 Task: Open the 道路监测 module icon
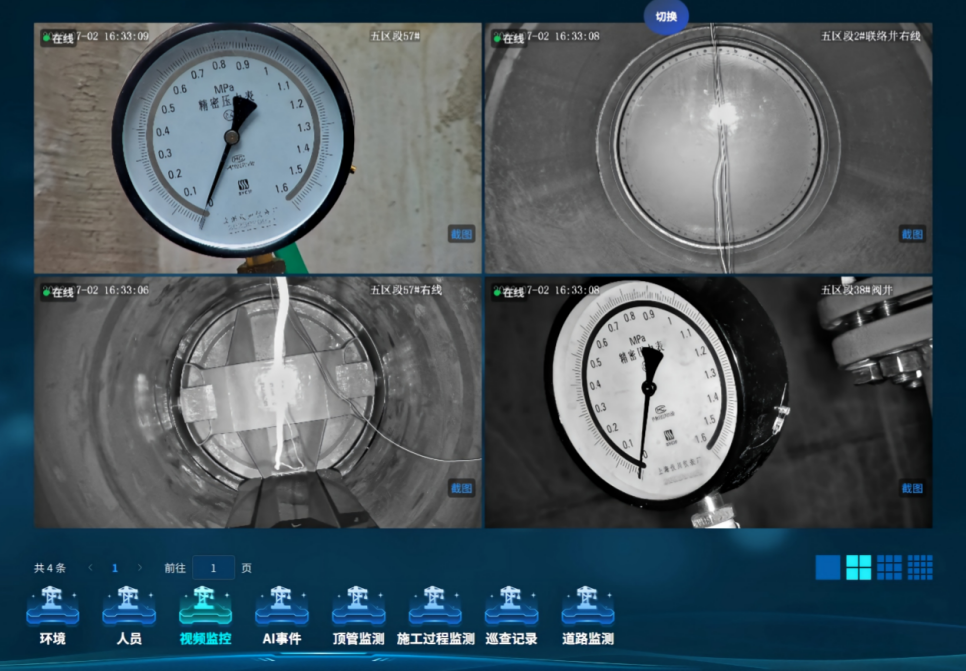(588, 605)
